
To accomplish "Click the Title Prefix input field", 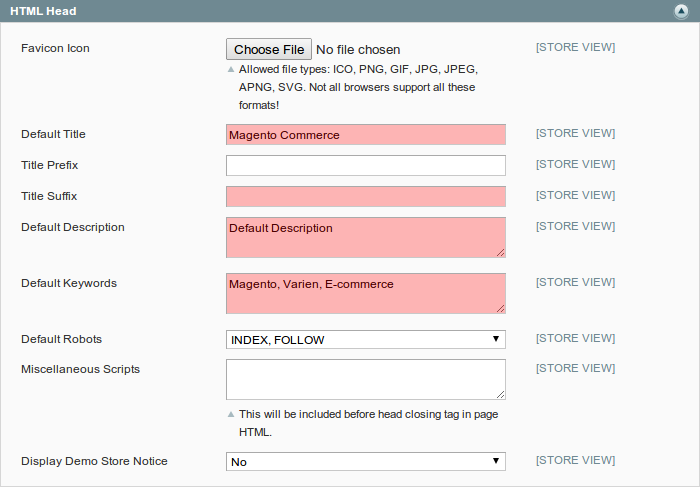I will [366, 166].
